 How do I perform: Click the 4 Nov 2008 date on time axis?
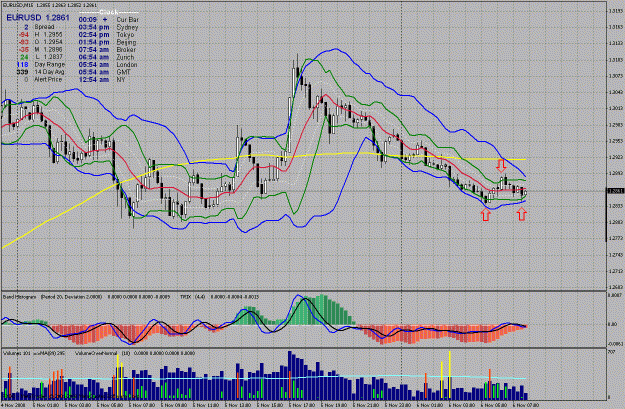click(12, 405)
